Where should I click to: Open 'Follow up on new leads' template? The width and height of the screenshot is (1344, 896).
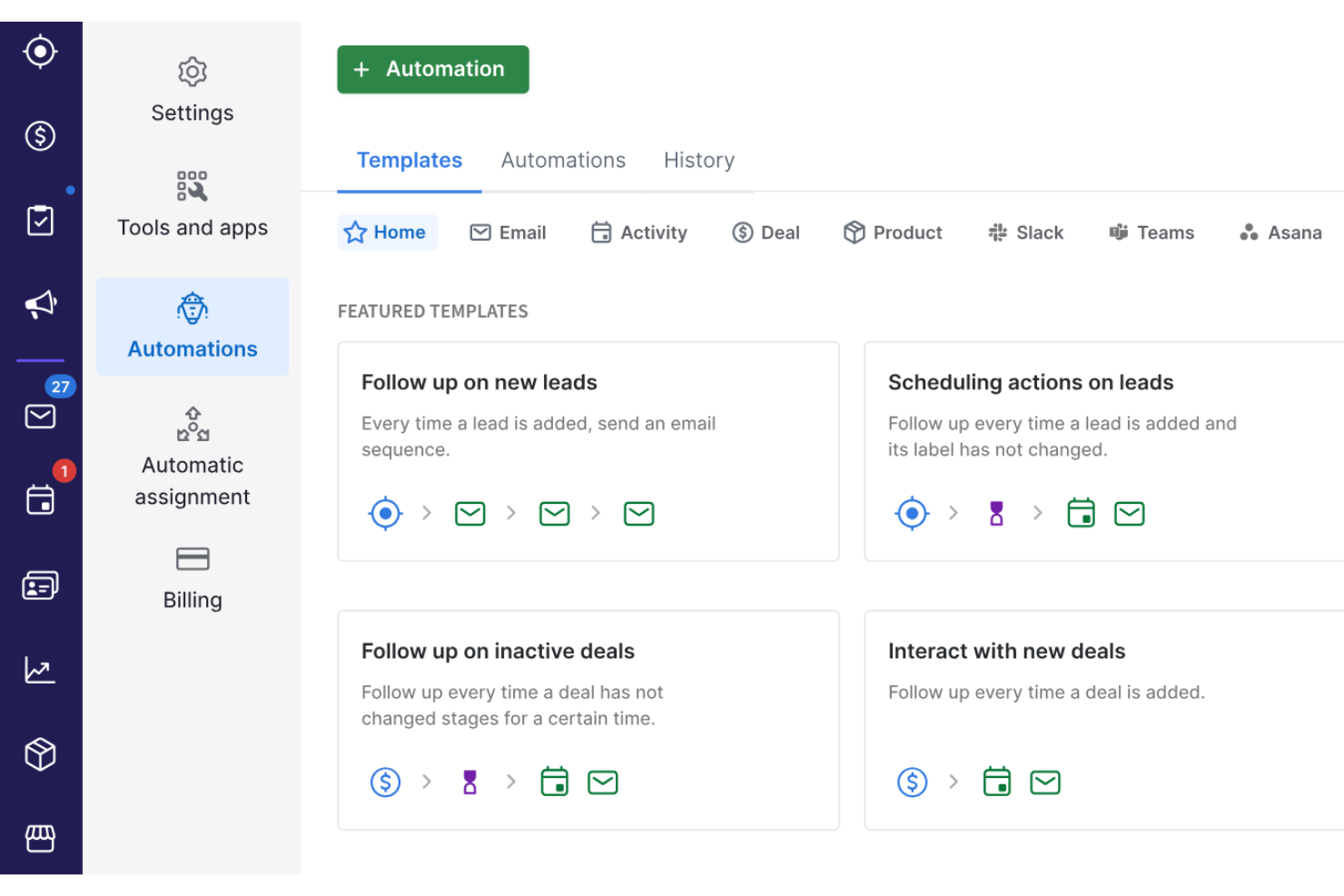588,451
